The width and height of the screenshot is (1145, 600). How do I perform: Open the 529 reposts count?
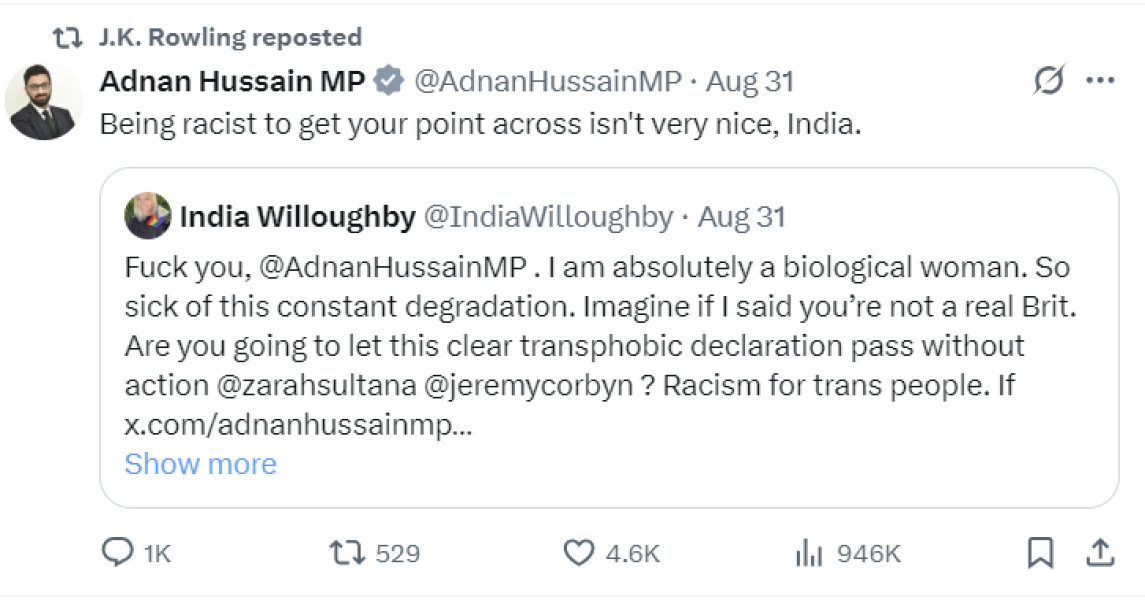[x=398, y=553]
